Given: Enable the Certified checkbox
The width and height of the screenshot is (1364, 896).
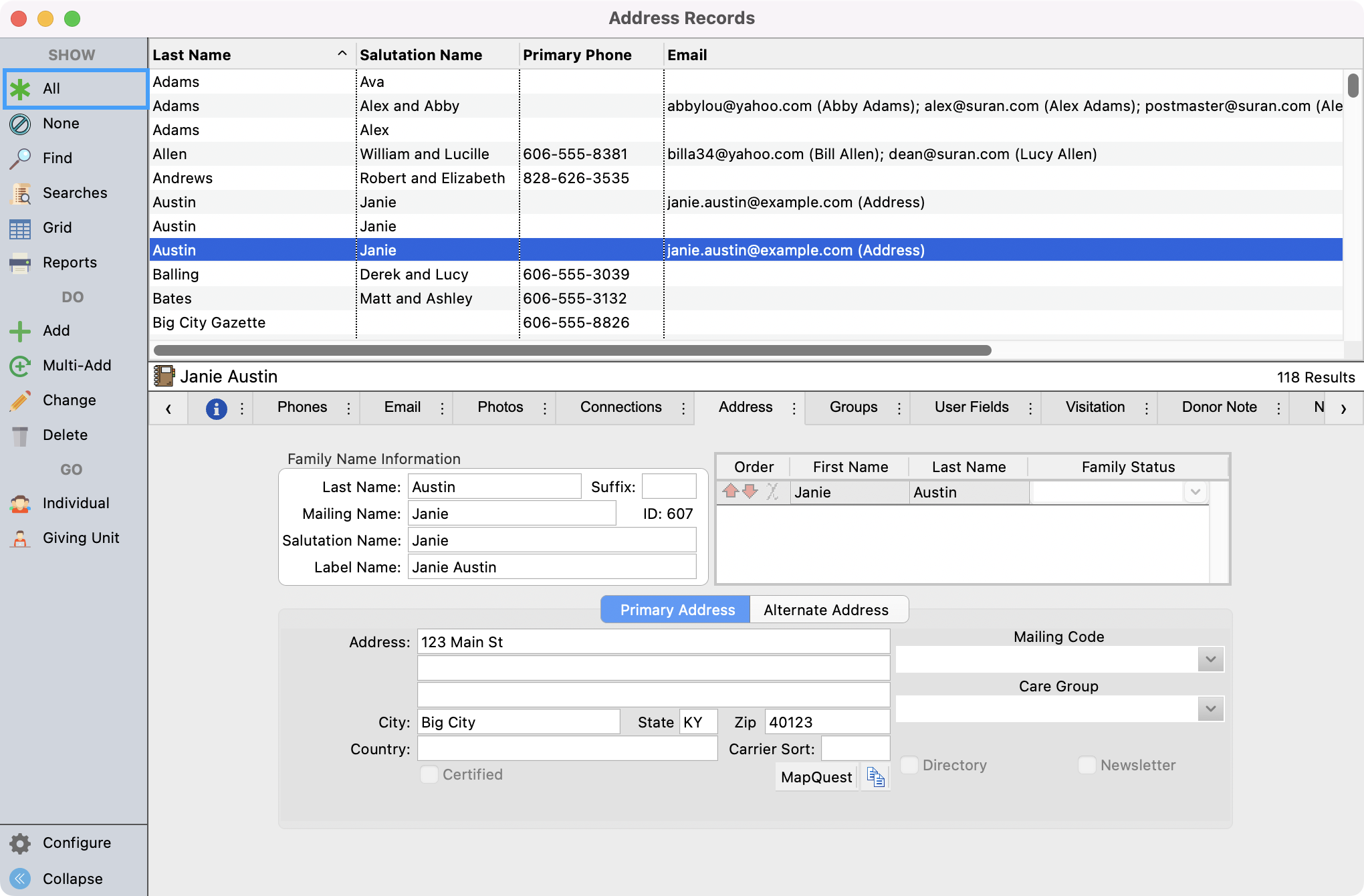Looking at the screenshot, I should [x=429, y=774].
